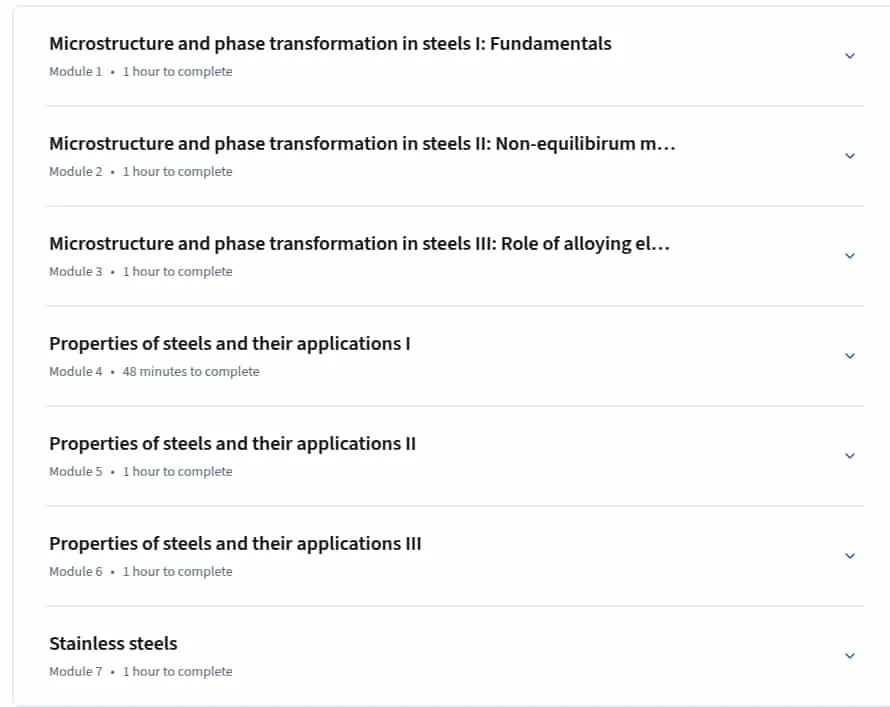Click 'Module 3 • 1 hour to complete' text
This screenshot has height=707, width=890.
(141, 271)
